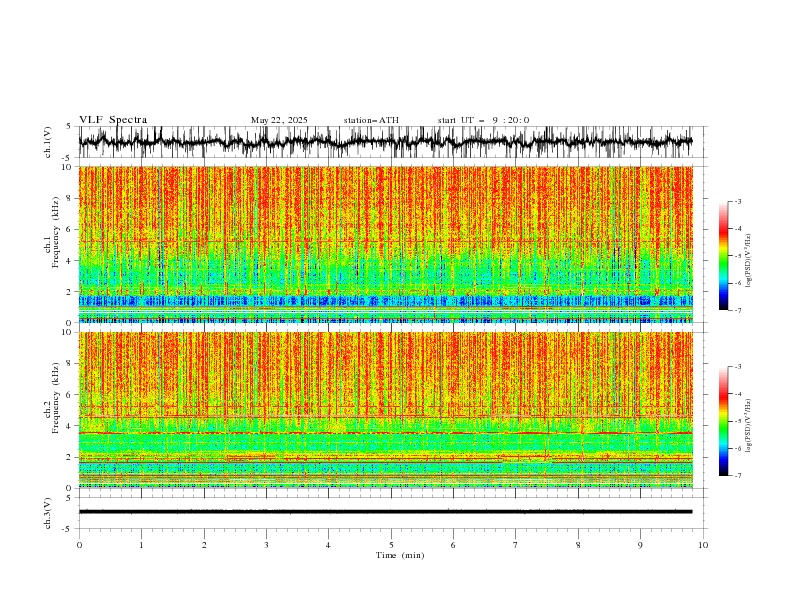Screen dimensions: 792x612
Task: Click time axis tick label "3"
Action: click(266, 545)
